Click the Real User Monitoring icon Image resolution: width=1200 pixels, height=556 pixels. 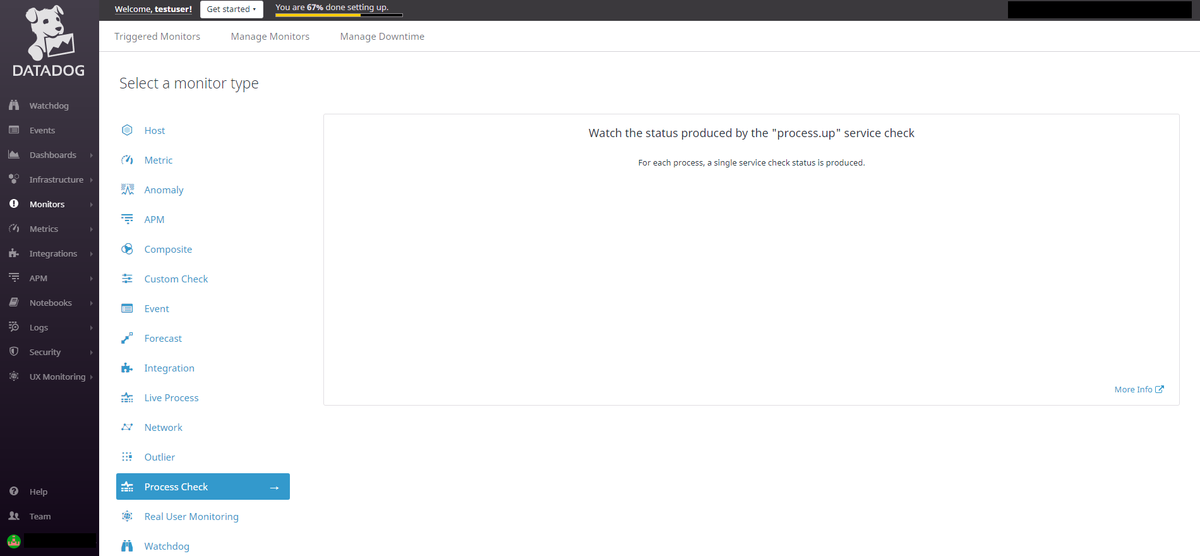tap(127, 516)
